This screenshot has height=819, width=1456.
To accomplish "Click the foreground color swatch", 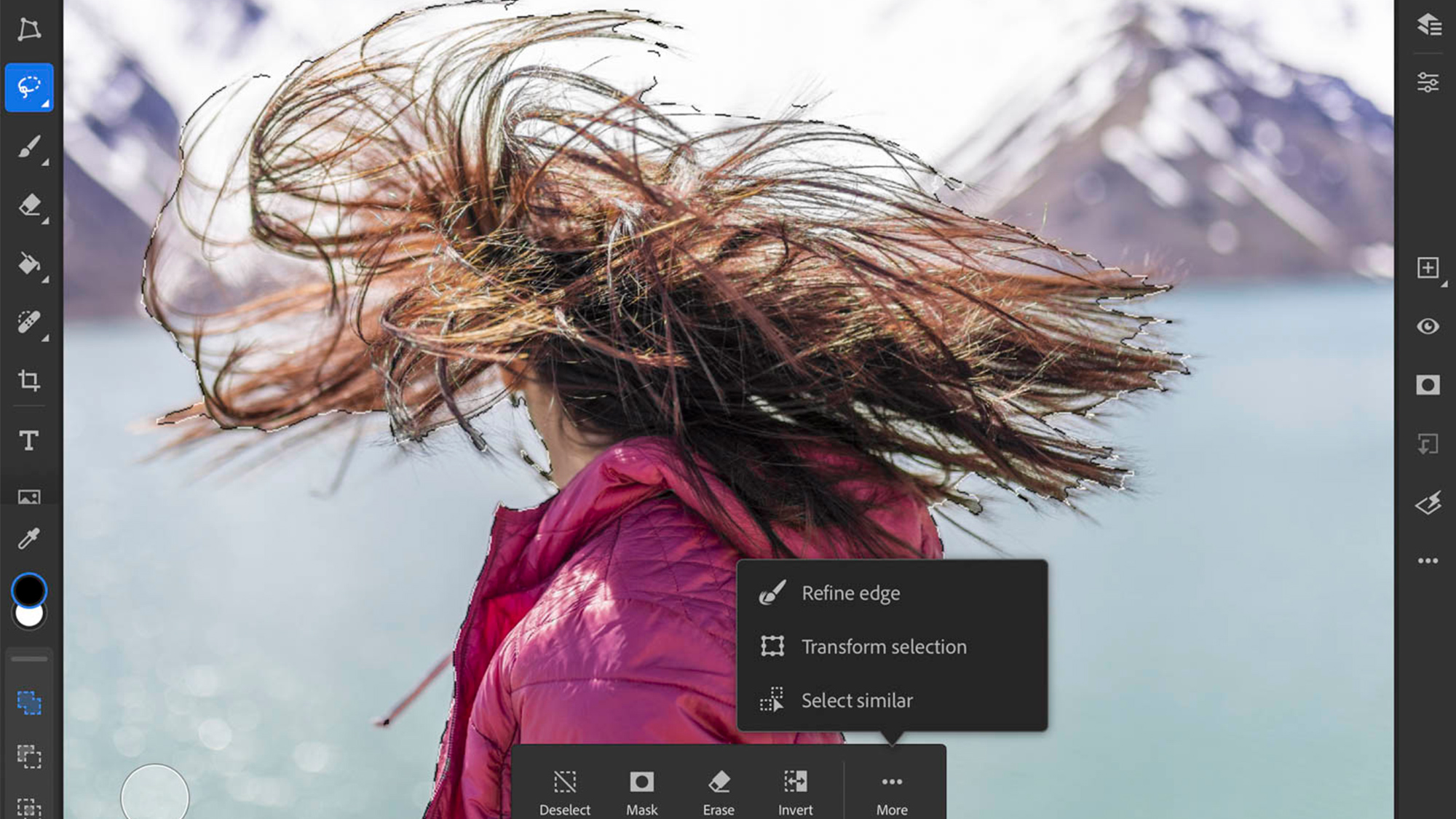I will click(27, 591).
